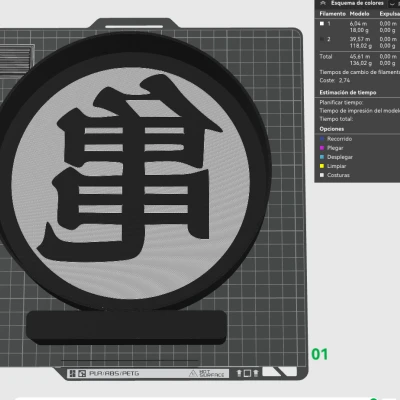Click the dark swatch for filament 2
This screenshot has height=400, width=400.
click(x=322, y=39)
